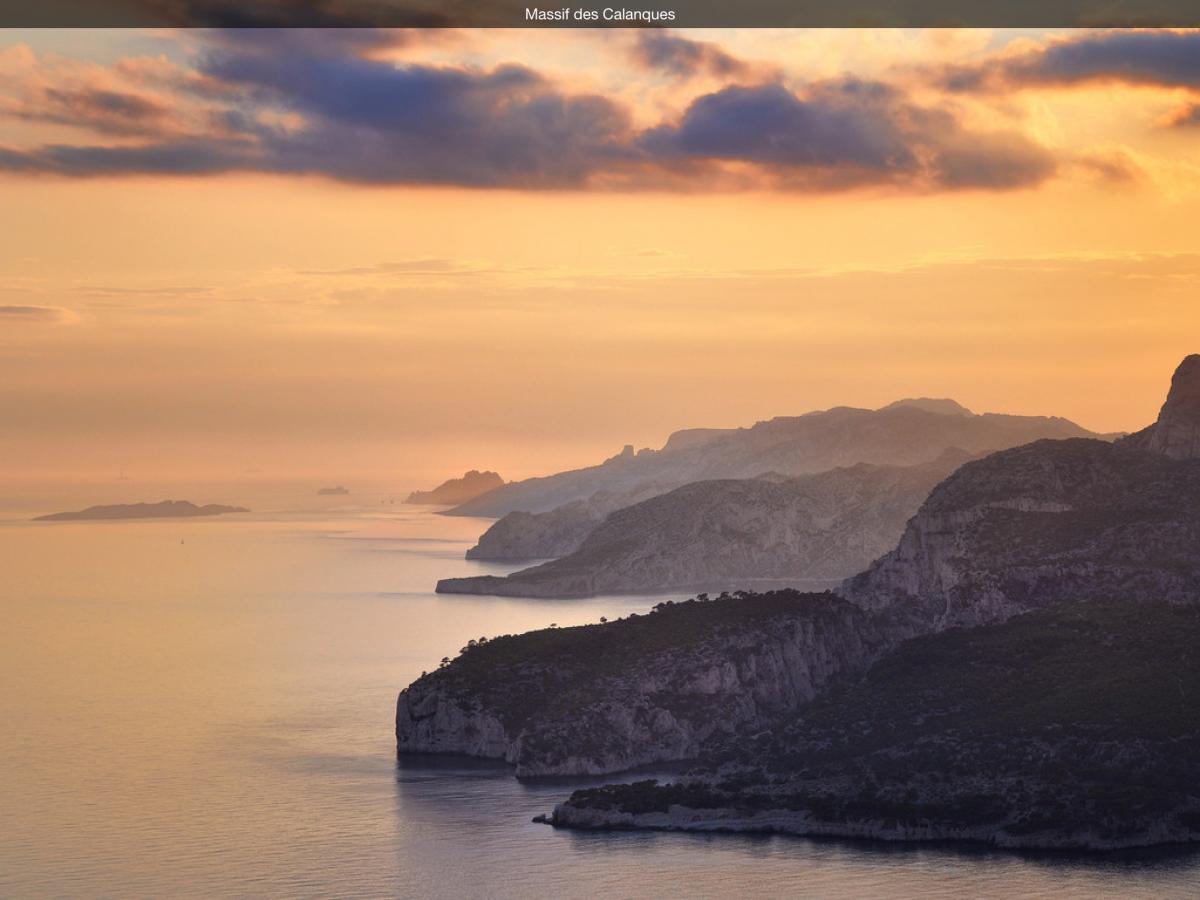This screenshot has height=900, width=1200.
Task: Click the "Massif des Calanques" title text
Action: (x=600, y=14)
